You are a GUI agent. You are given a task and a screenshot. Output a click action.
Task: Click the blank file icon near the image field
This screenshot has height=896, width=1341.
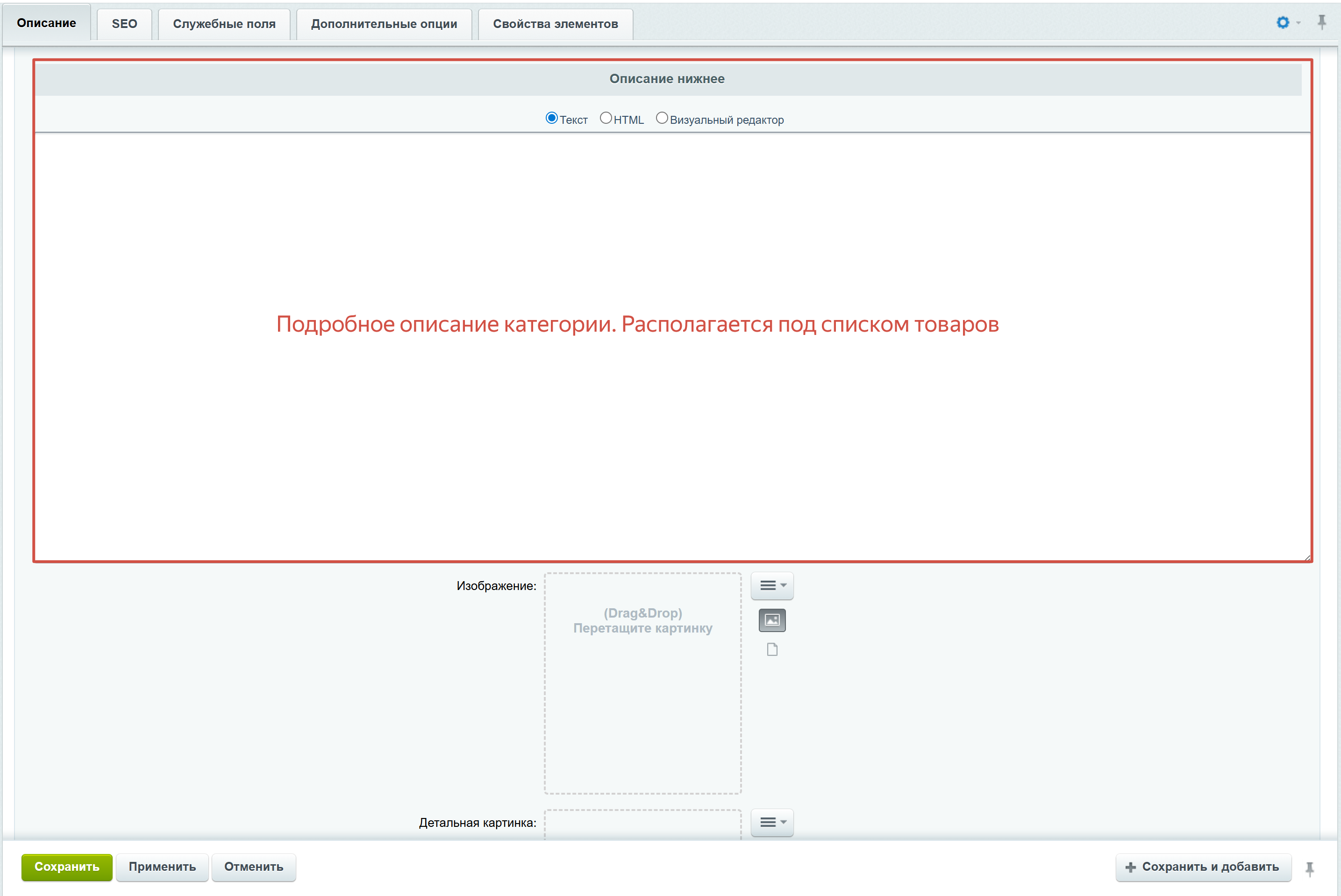tap(772, 650)
